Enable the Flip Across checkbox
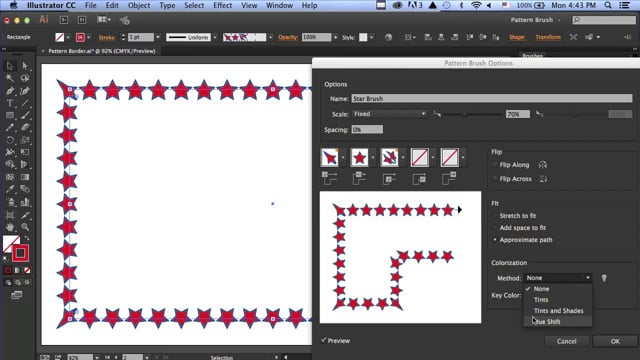This screenshot has width=640, height=360. click(x=495, y=179)
